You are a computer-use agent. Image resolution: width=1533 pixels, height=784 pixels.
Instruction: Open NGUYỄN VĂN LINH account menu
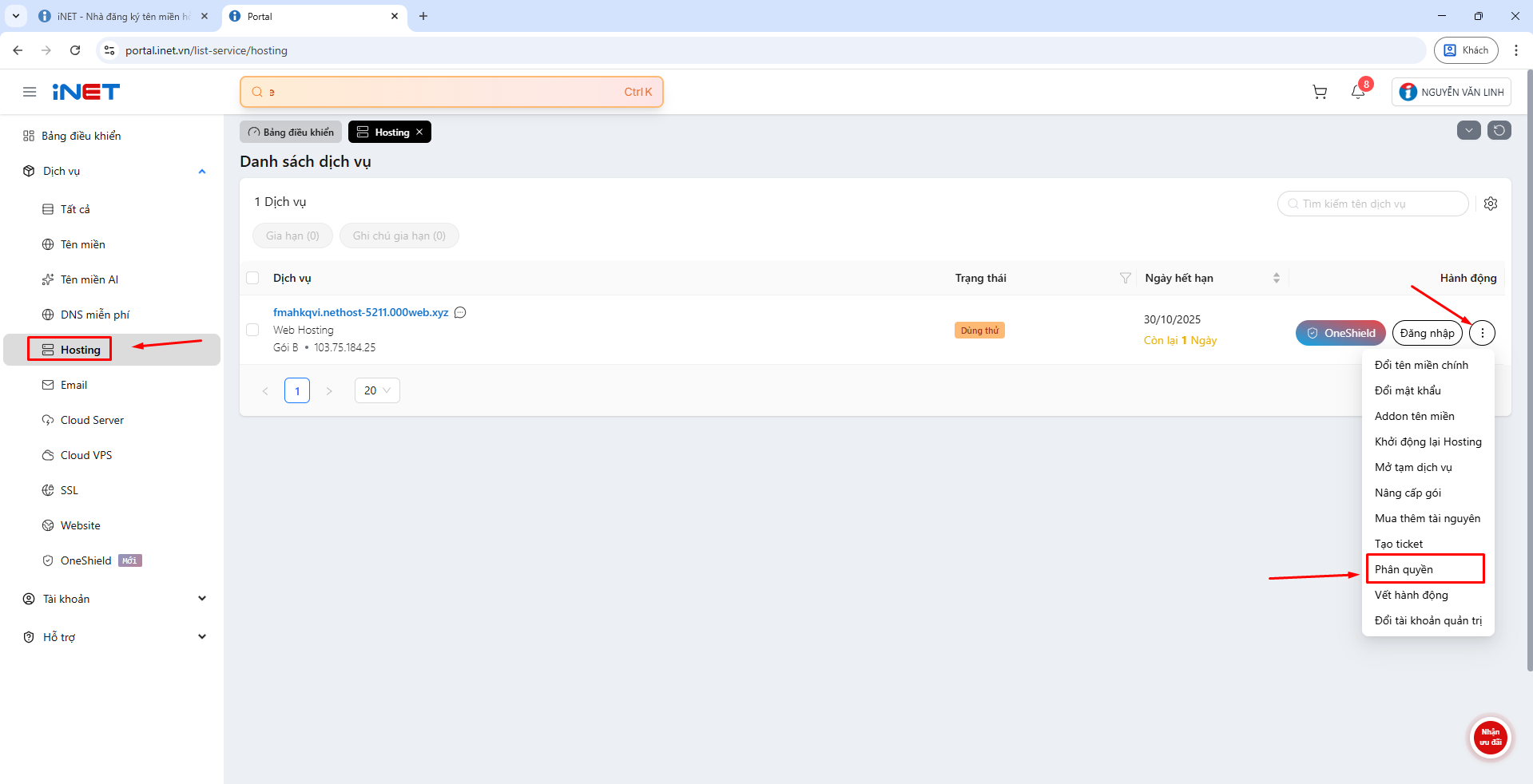click(1452, 92)
